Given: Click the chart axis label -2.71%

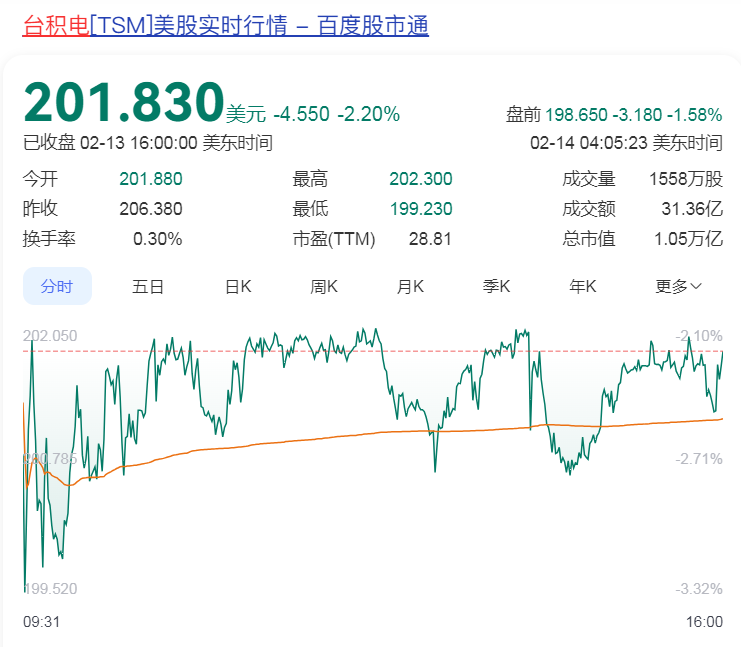Looking at the screenshot, I should [x=698, y=459].
